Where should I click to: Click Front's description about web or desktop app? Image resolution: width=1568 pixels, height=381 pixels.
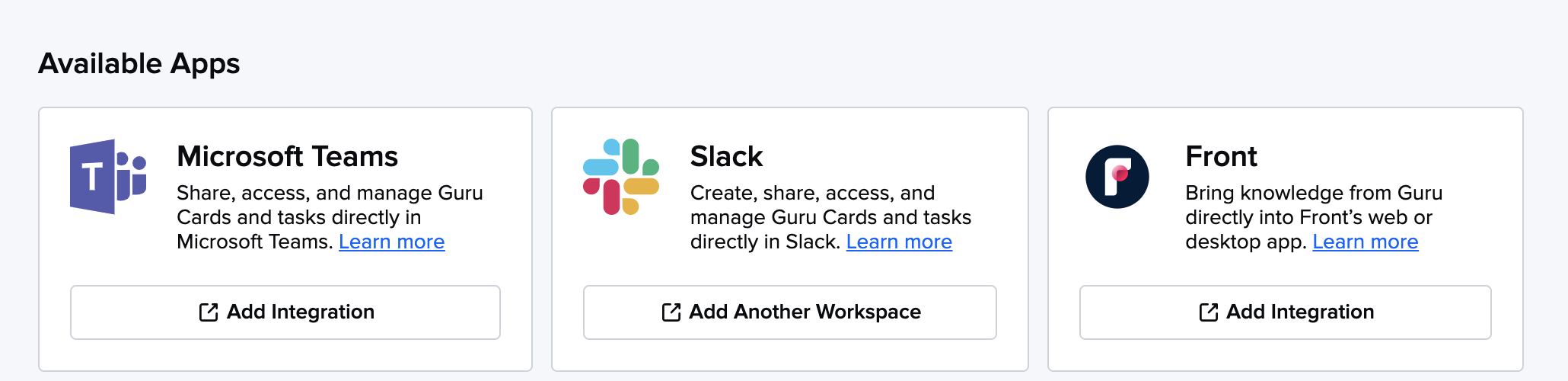pos(1314,217)
